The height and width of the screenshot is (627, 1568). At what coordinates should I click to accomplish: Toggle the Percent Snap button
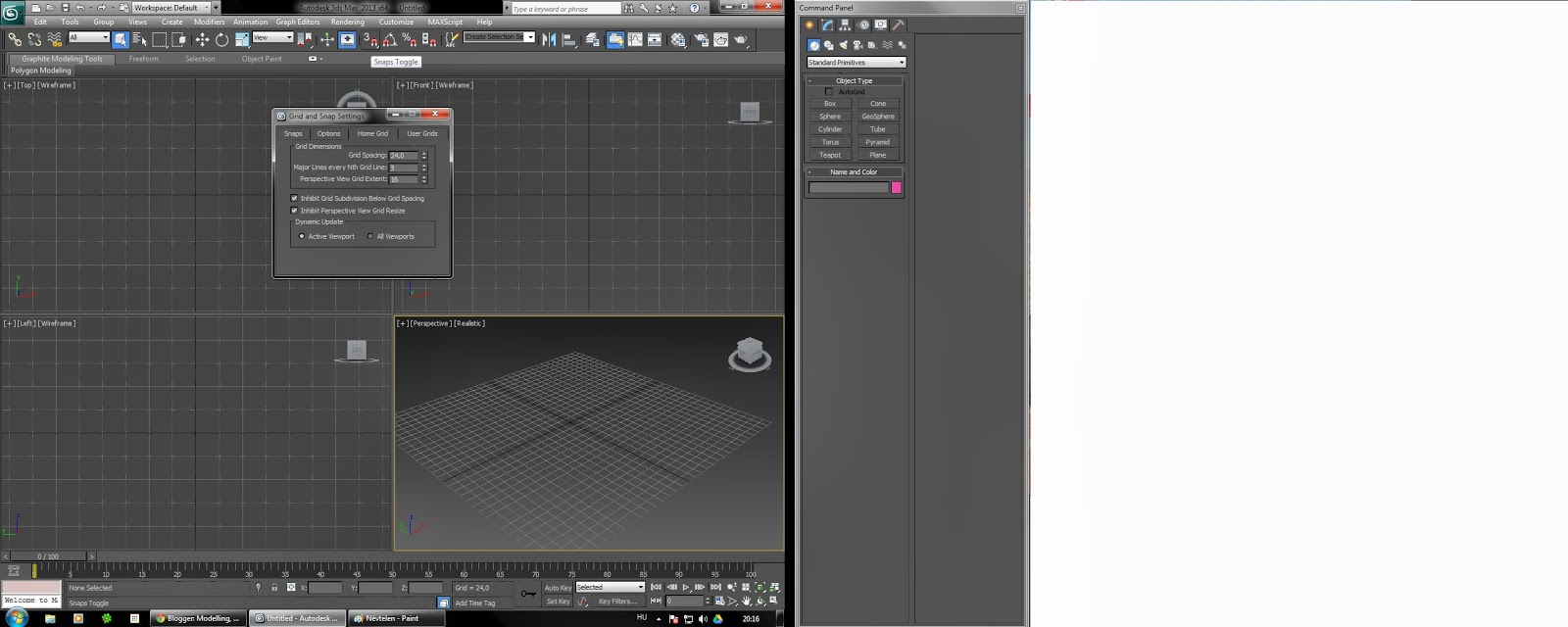[409, 39]
